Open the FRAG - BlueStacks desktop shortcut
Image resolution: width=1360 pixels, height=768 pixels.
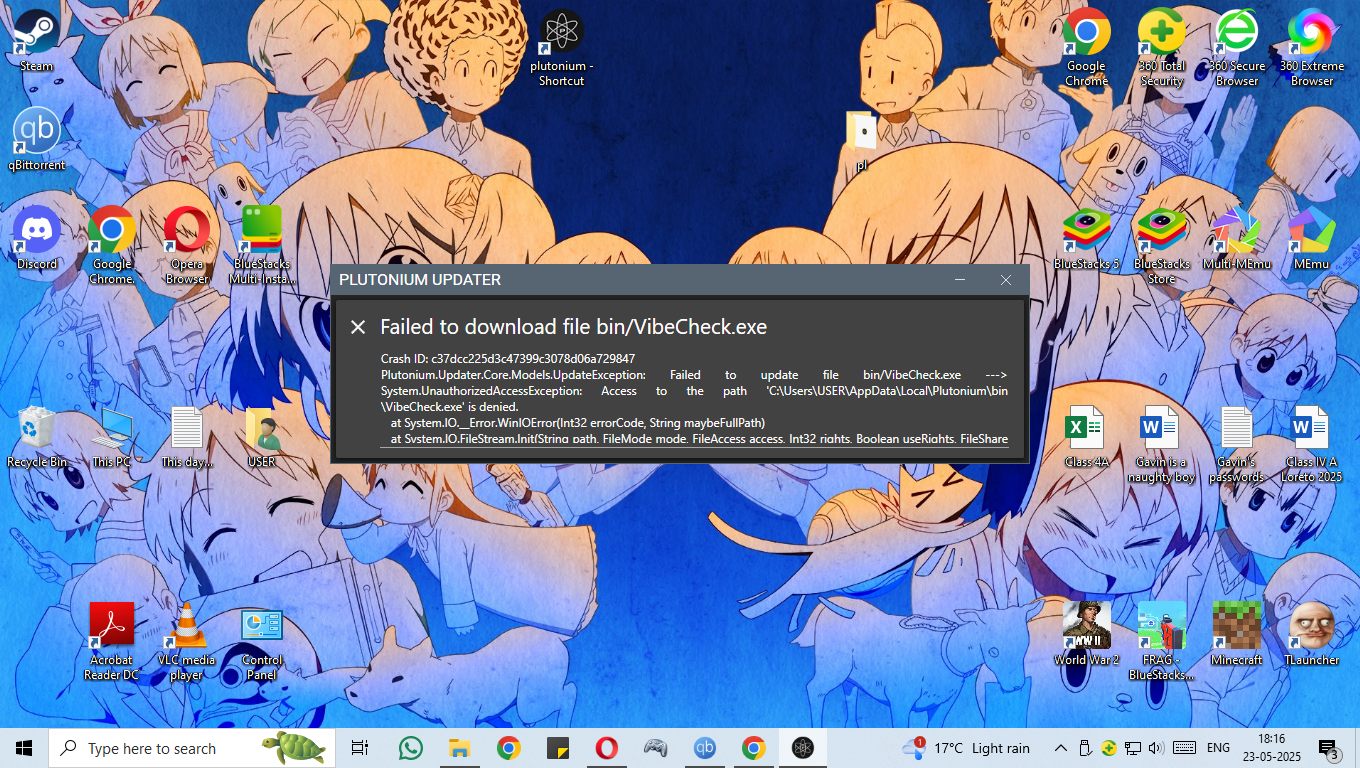(1162, 642)
